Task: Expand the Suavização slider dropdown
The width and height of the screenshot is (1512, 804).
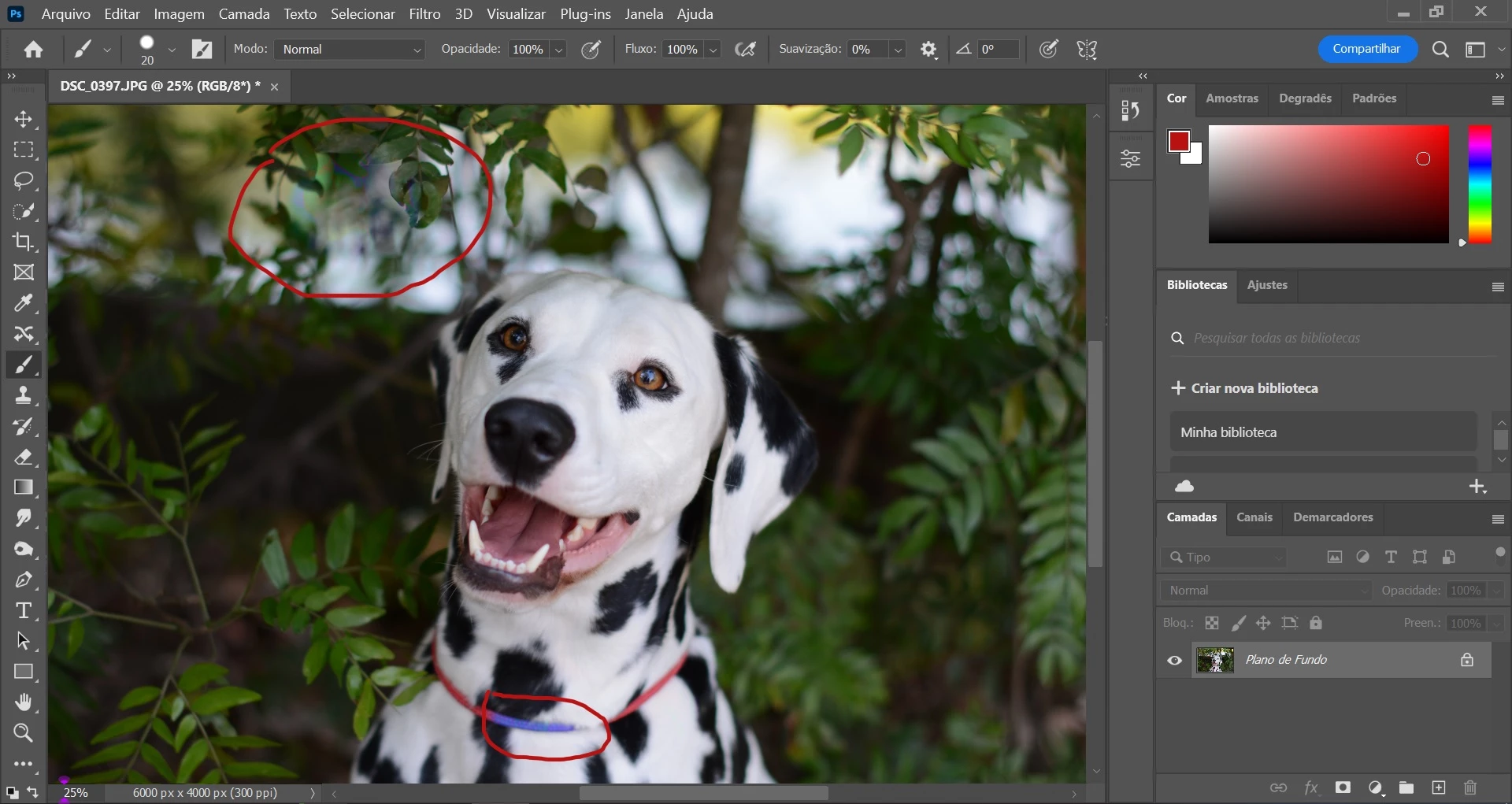Action: (897, 50)
